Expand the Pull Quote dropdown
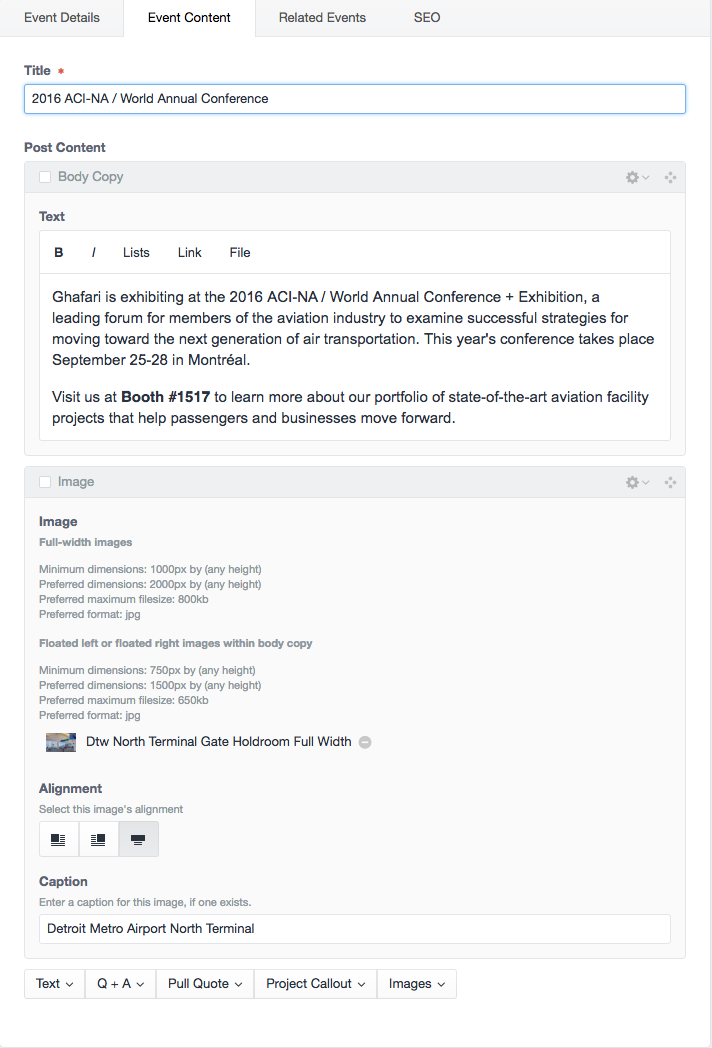 205,984
